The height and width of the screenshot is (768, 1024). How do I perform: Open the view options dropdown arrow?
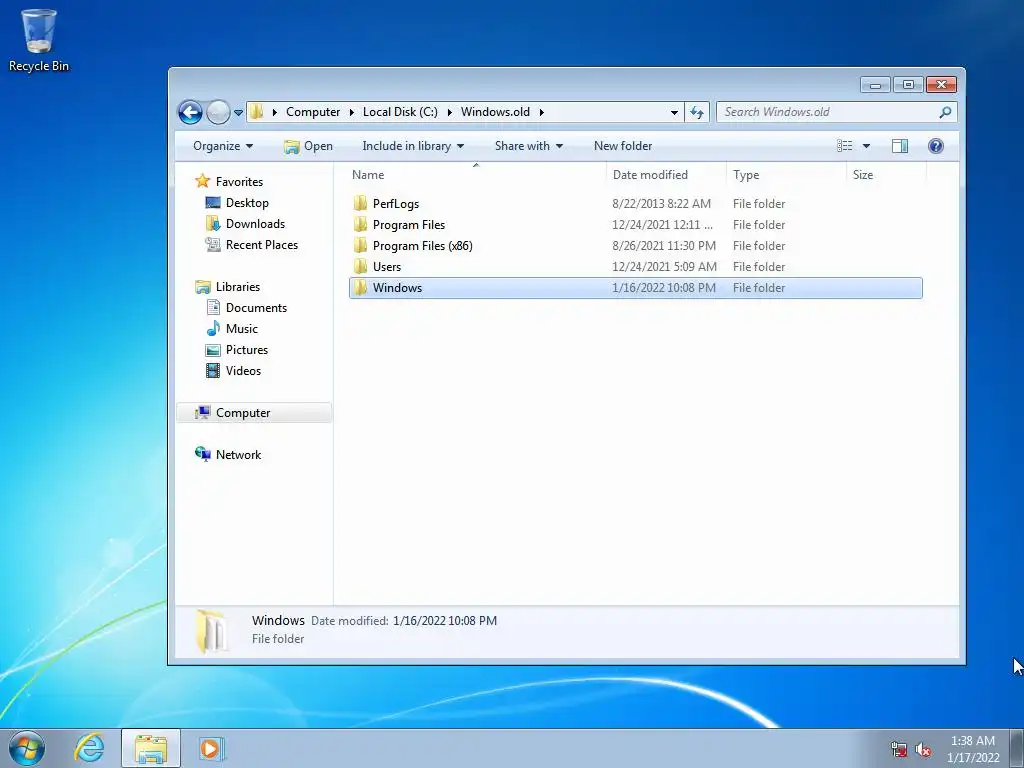pos(866,146)
